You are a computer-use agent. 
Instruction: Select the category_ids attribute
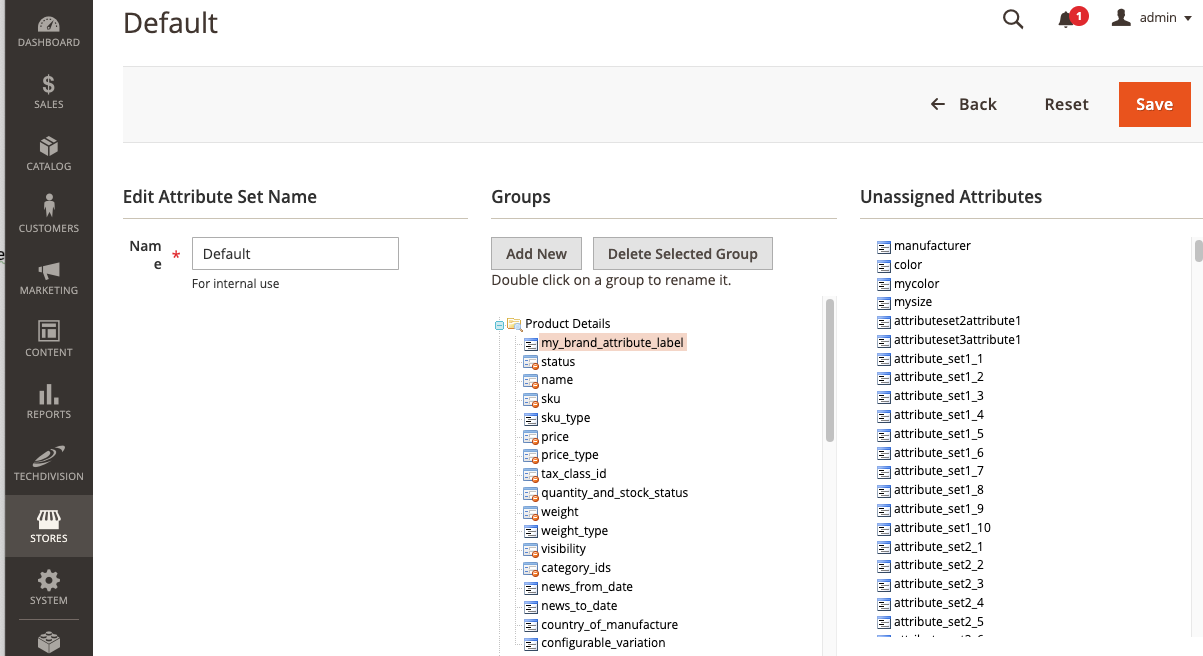coord(576,568)
